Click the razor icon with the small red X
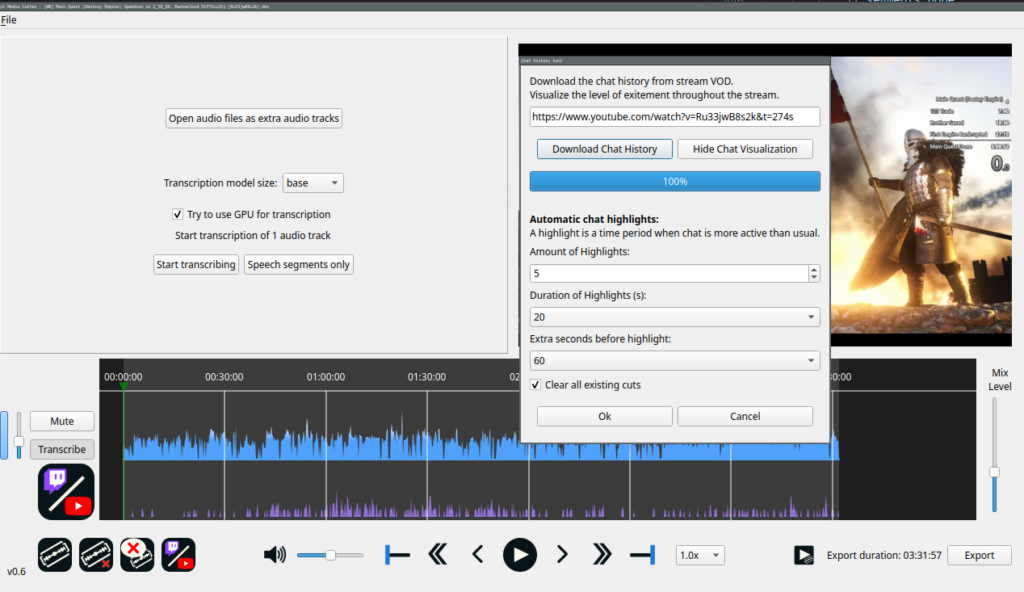This screenshot has width=1024, height=592. [96, 555]
